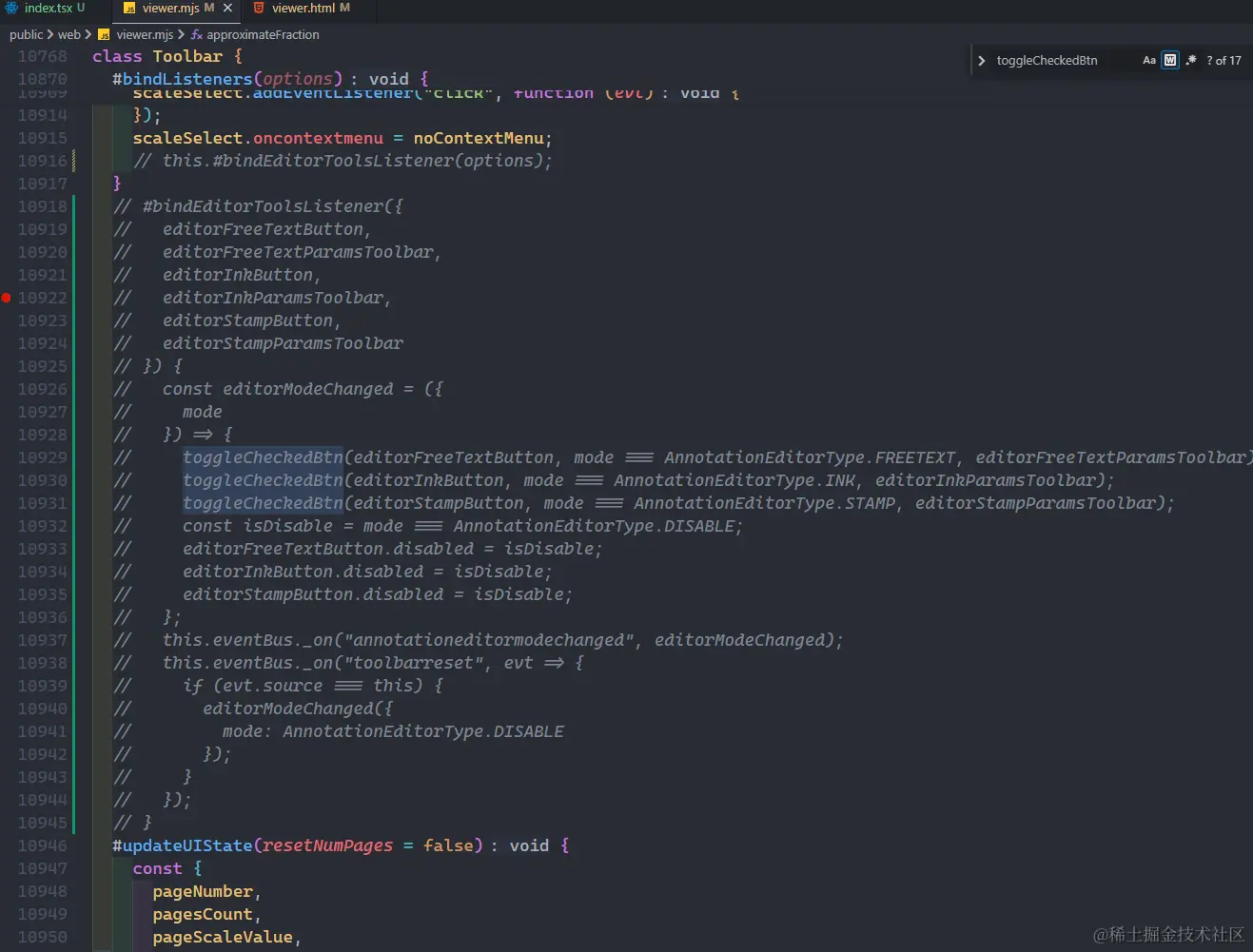Disable Match Whole Word in the Find widget

tap(1169, 60)
